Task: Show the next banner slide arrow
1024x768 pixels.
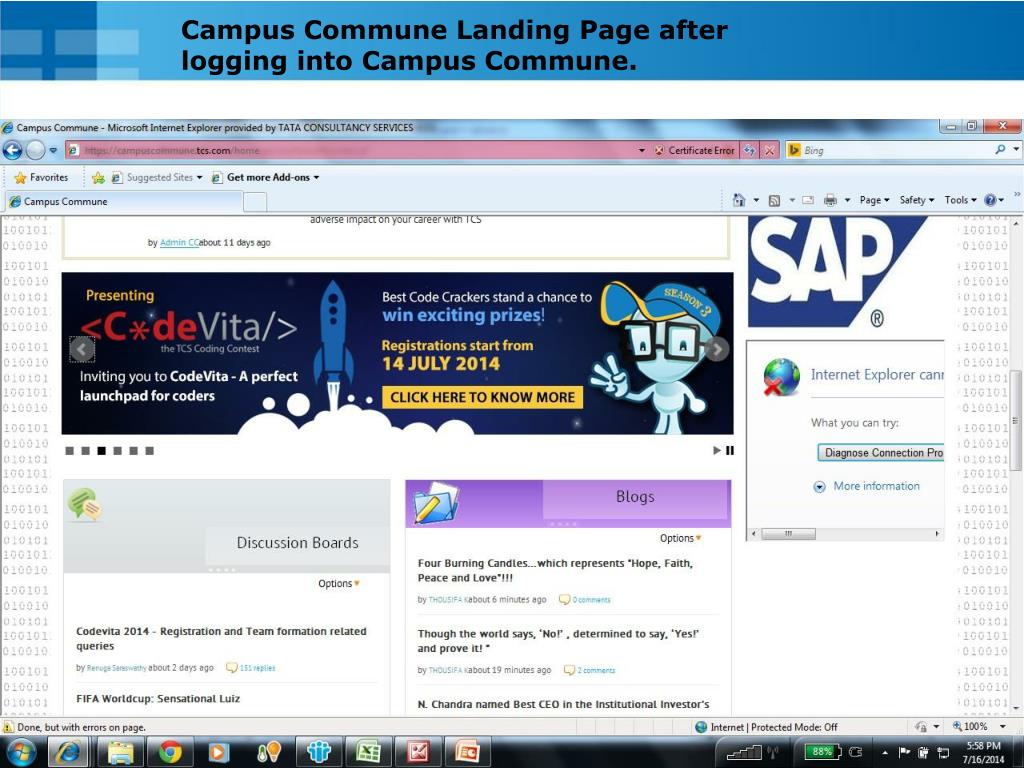Action: tap(716, 349)
